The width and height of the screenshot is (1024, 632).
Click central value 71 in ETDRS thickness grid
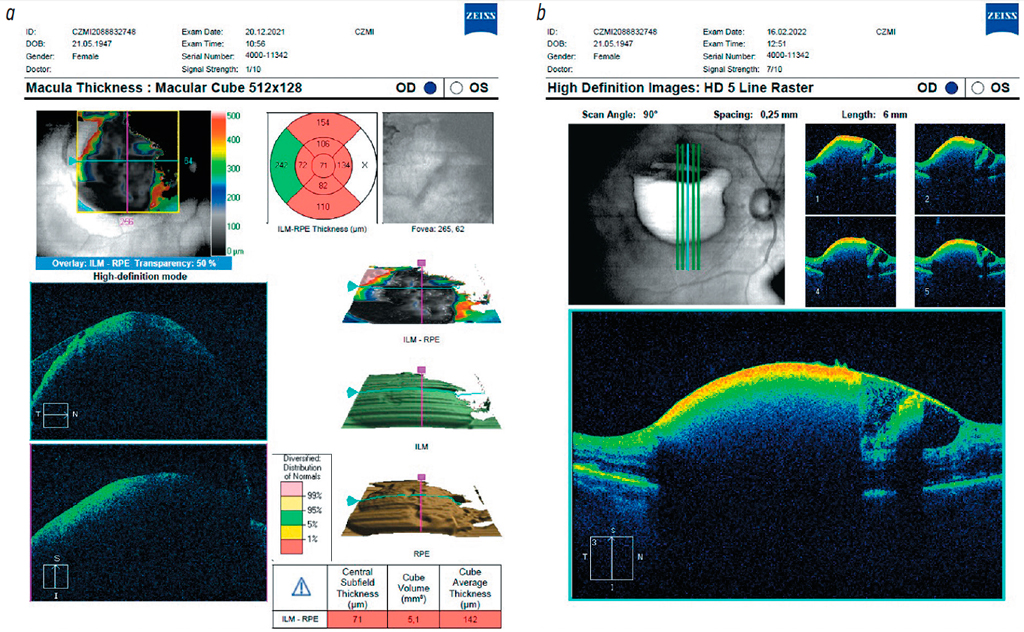coord(322,164)
